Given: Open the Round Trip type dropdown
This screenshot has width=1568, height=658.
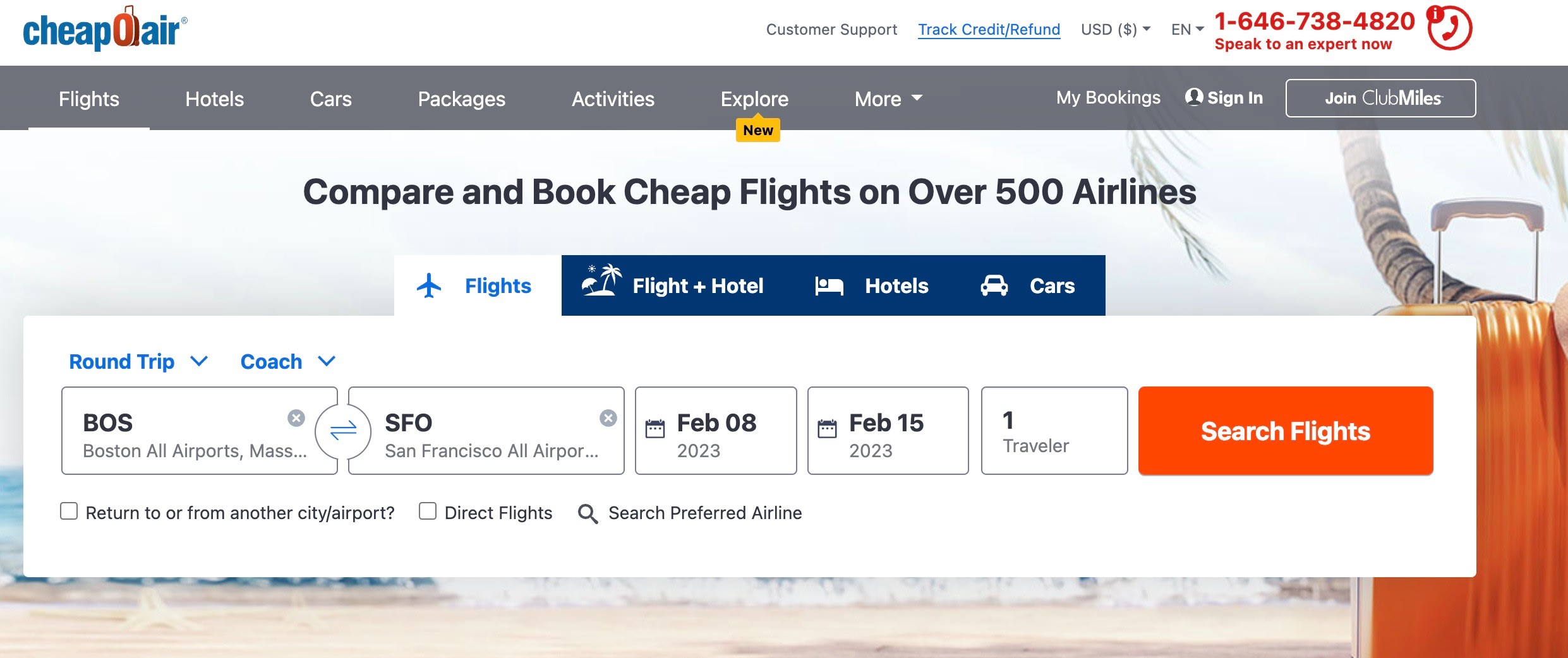Looking at the screenshot, I should [138, 362].
